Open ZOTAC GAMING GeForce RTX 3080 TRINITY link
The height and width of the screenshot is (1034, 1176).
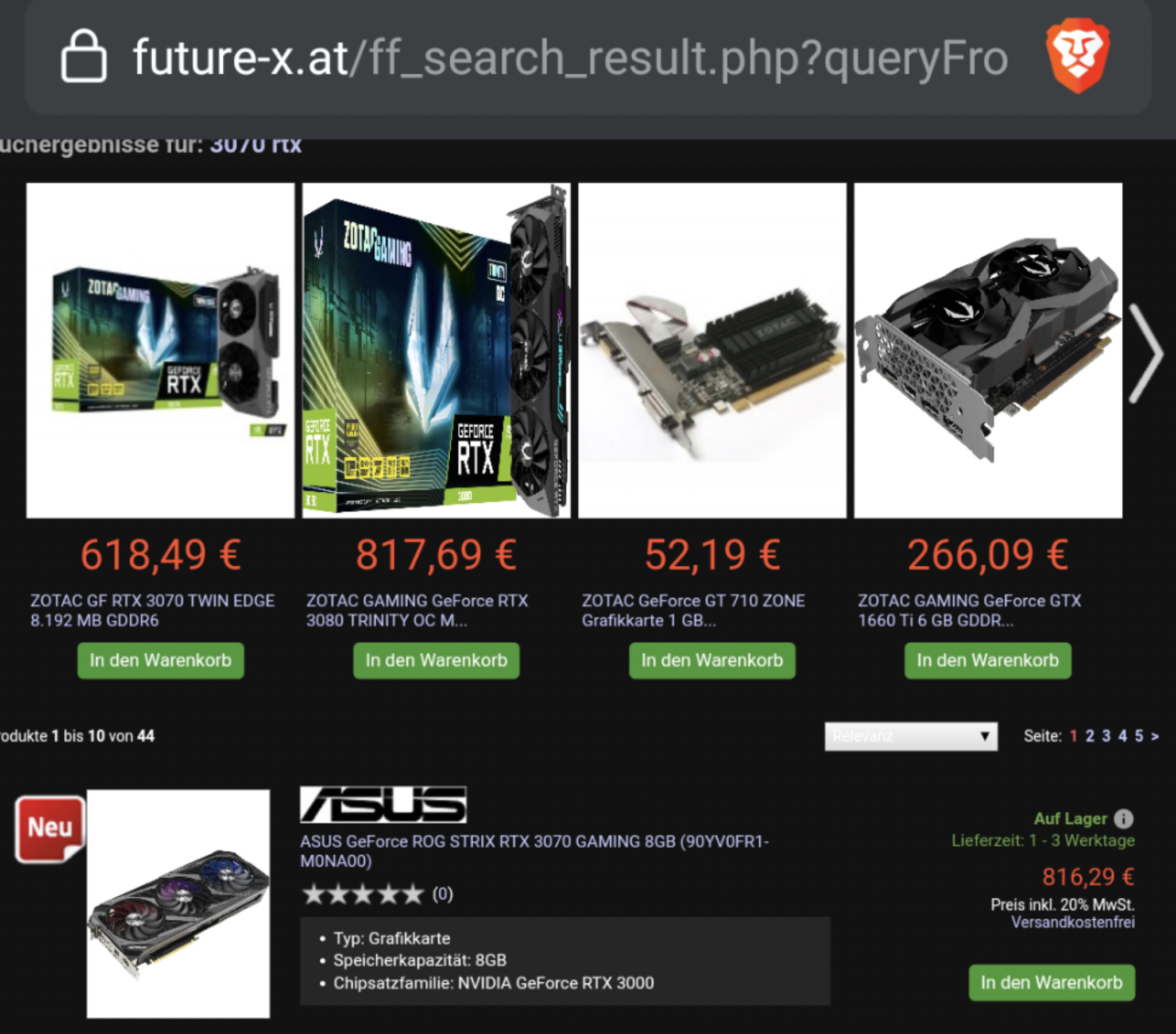pos(416,610)
